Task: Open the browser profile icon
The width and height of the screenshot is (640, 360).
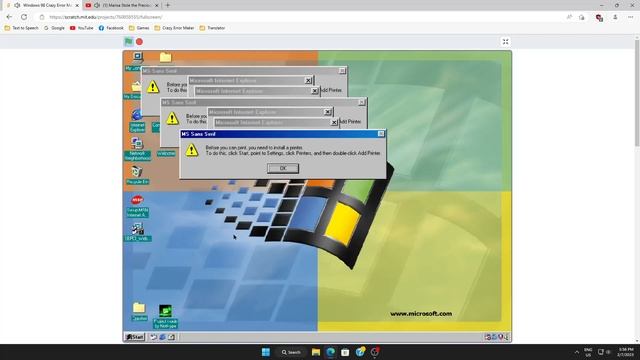Action: [x=615, y=17]
